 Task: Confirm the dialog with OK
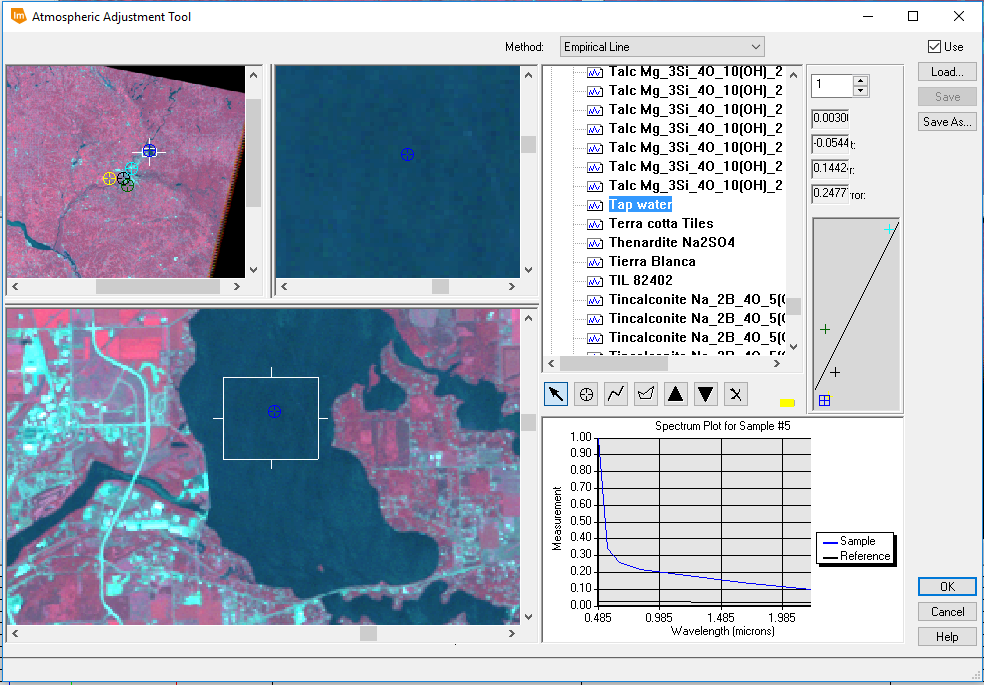(946, 586)
